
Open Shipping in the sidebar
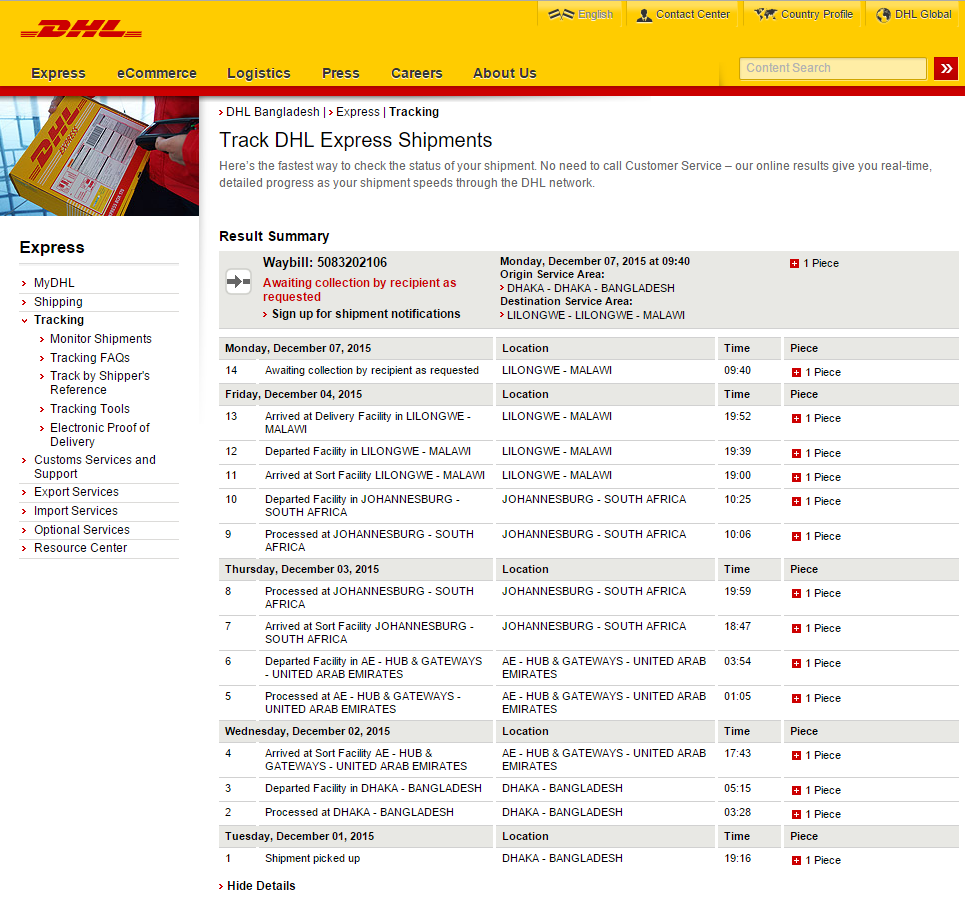tap(58, 302)
